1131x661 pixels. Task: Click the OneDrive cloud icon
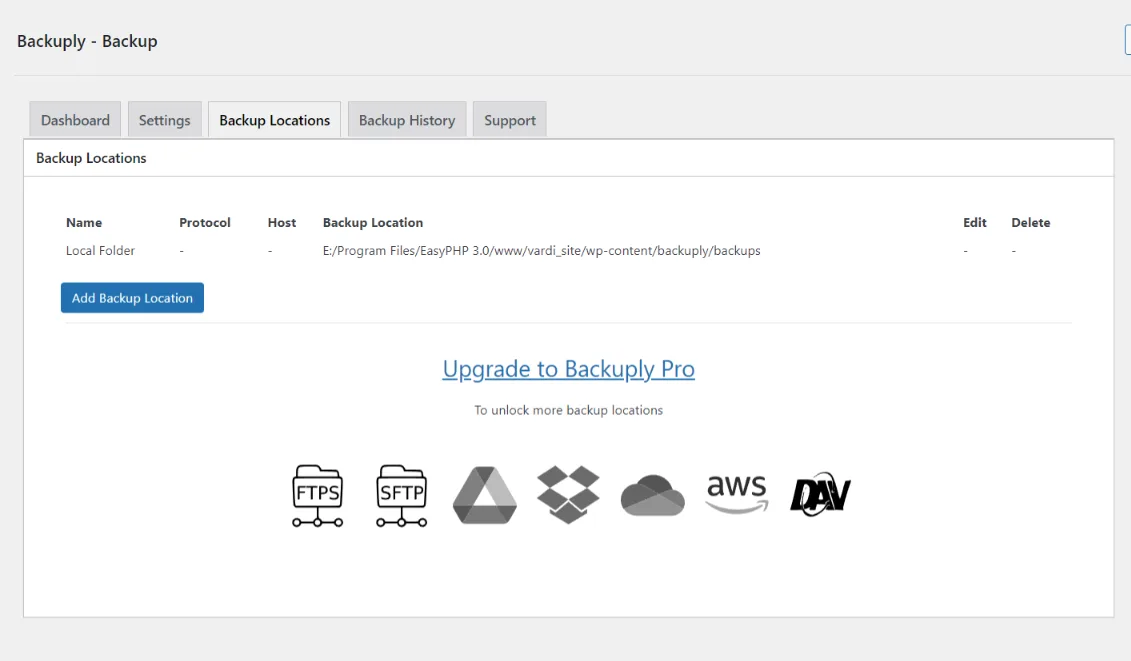tap(652, 496)
